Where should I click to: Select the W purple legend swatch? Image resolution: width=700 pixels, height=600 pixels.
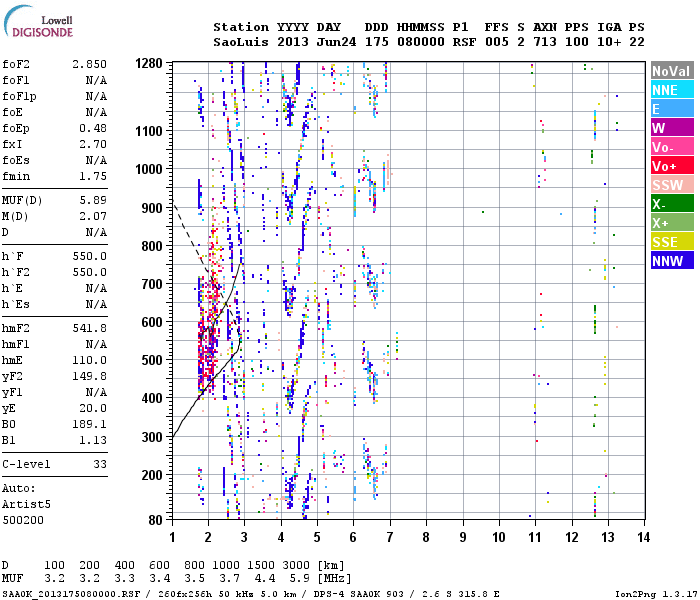point(672,128)
